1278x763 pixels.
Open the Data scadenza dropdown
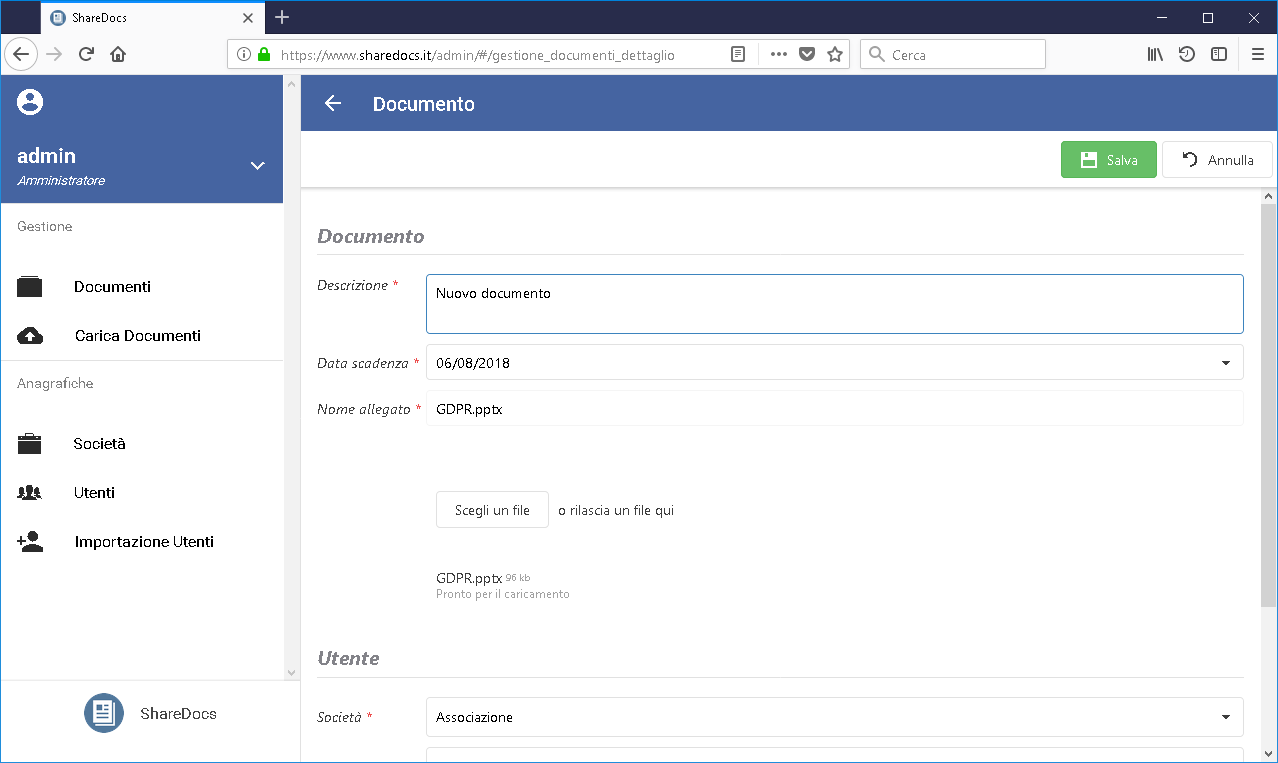coord(1225,363)
